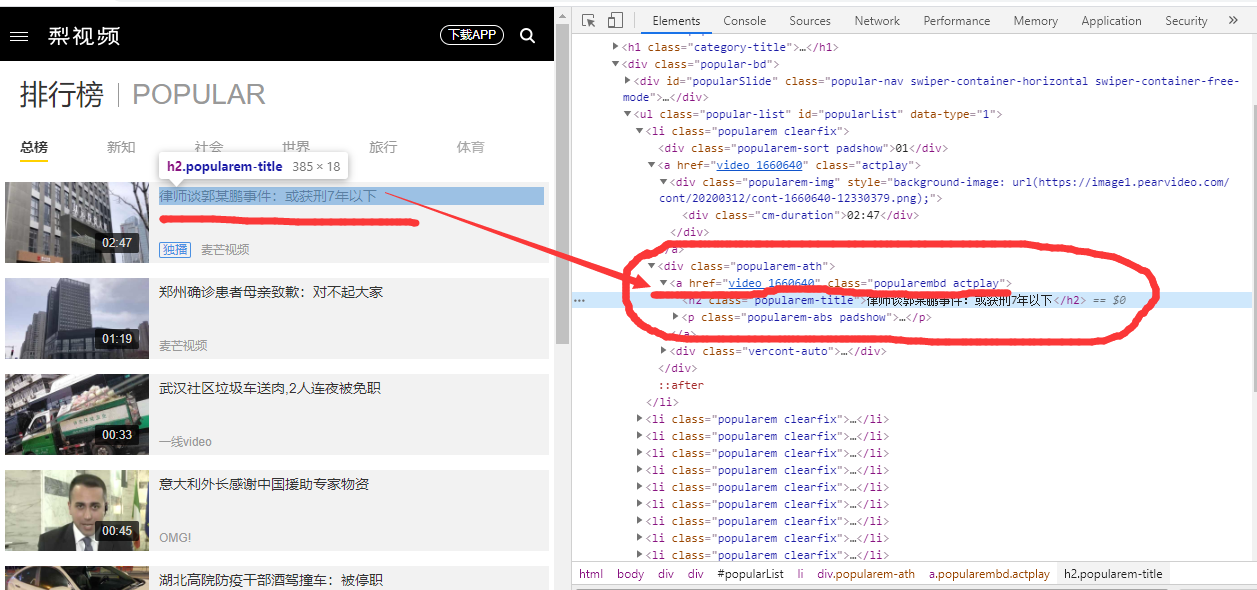Select li in the breadcrumb bar
Viewport: 1257px width, 590px height.
coord(800,574)
